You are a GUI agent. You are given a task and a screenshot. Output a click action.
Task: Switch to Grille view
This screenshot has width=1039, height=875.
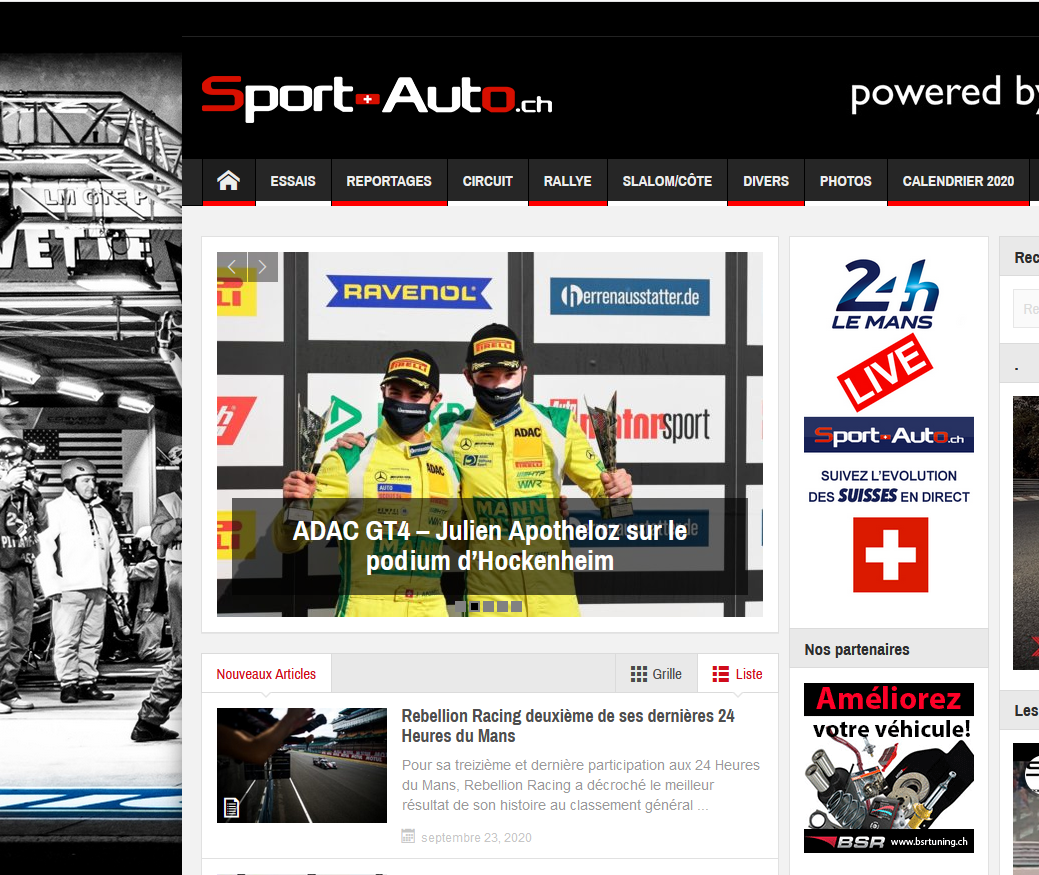coord(656,674)
